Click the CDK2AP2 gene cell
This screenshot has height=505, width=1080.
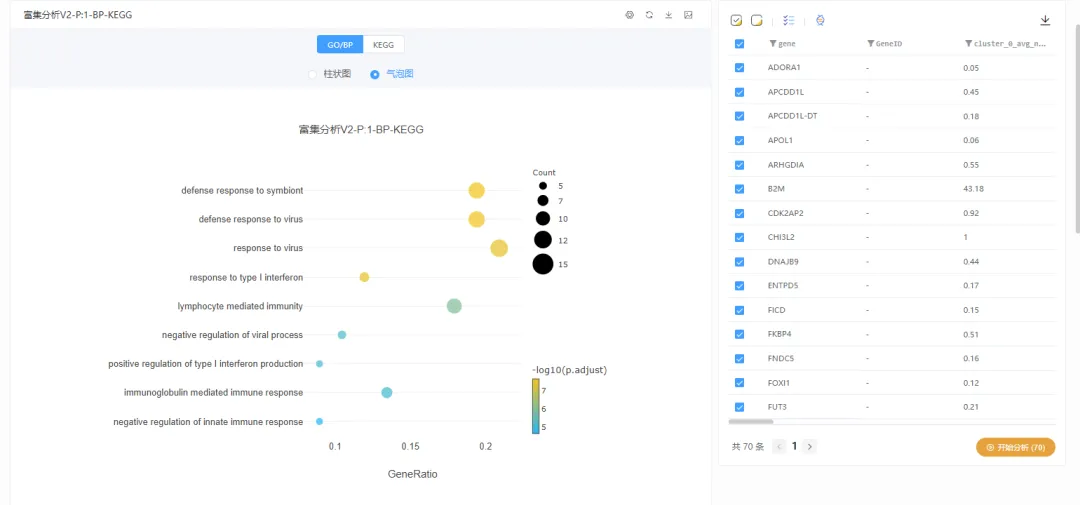pyautogui.click(x=785, y=213)
